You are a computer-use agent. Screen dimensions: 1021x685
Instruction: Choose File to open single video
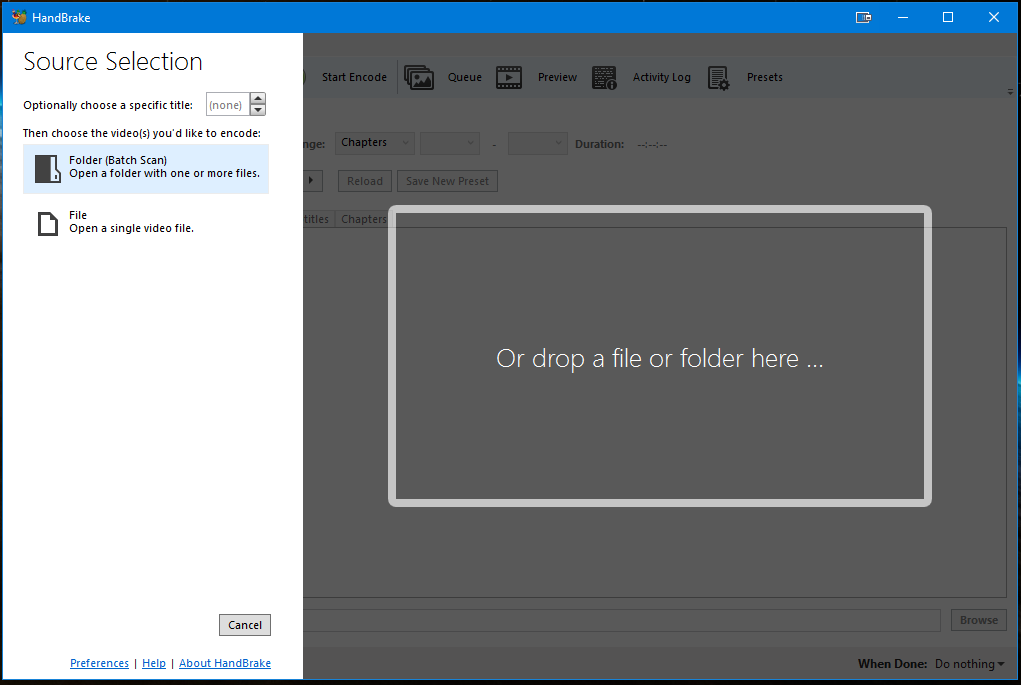(146, 222)
